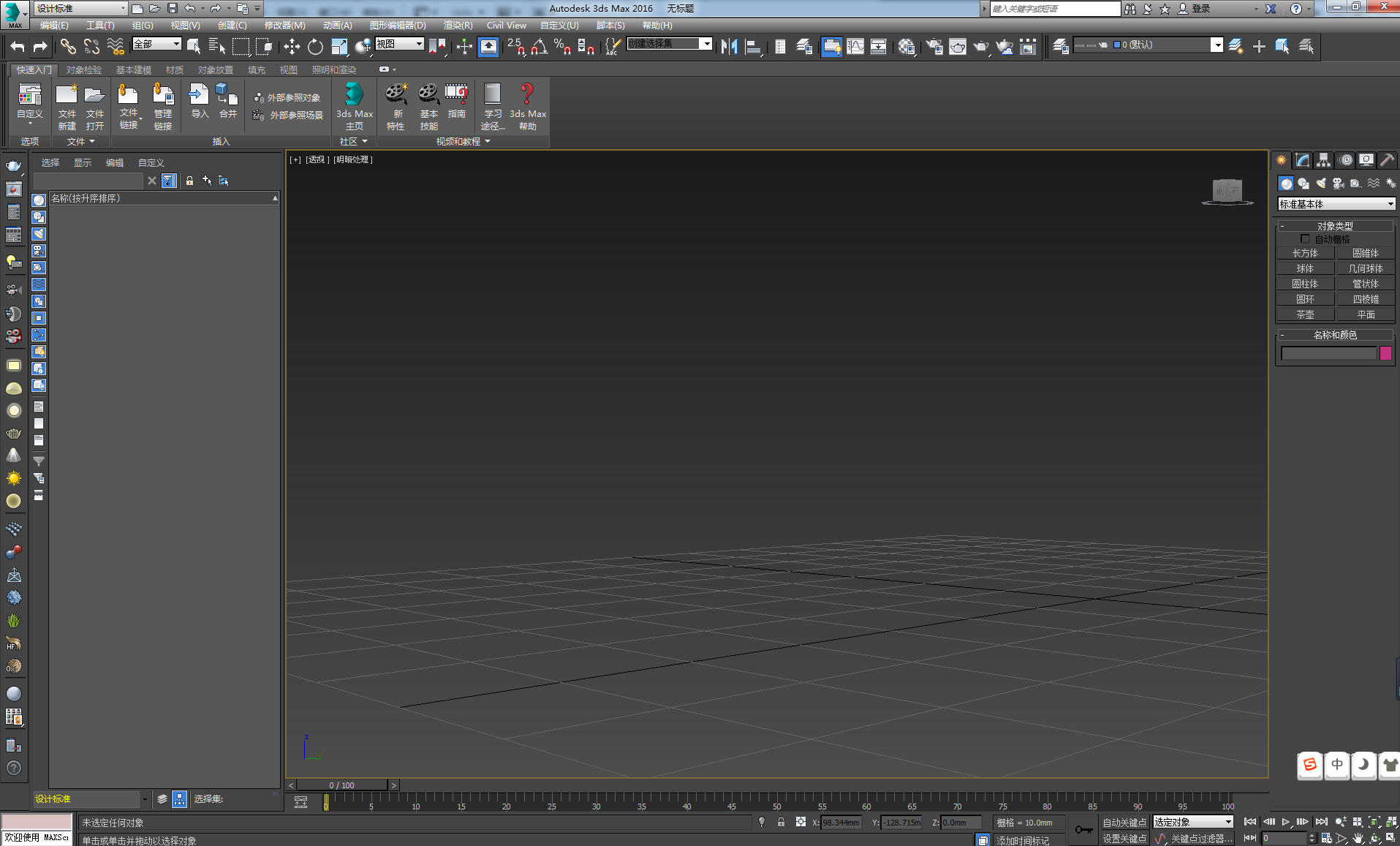Screen dimensions: 1400x846
Task: Open the Standard Primitives dropdown
Action: click(x=1336, y=204)
